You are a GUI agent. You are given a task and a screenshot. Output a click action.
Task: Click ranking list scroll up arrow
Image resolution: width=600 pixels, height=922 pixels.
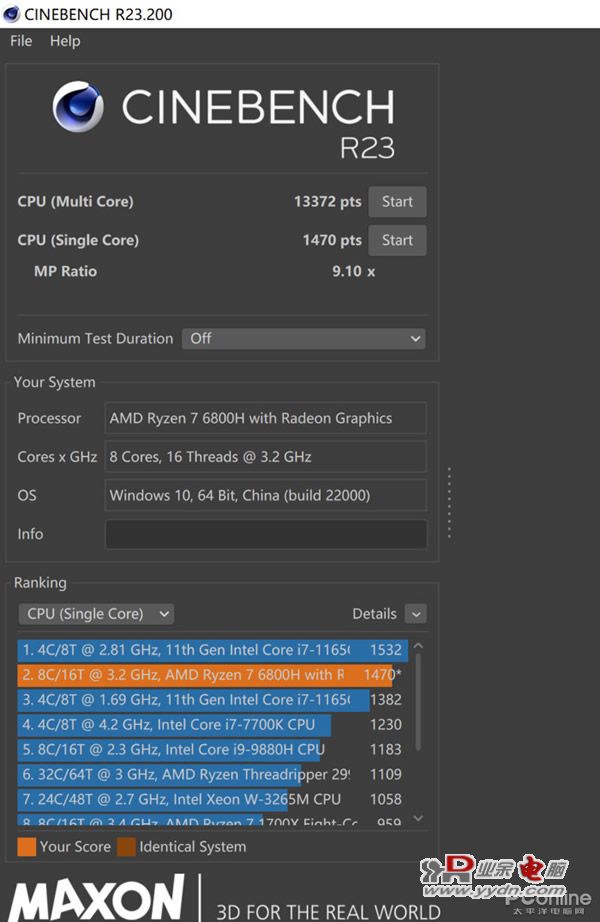[x=418, y=646]
